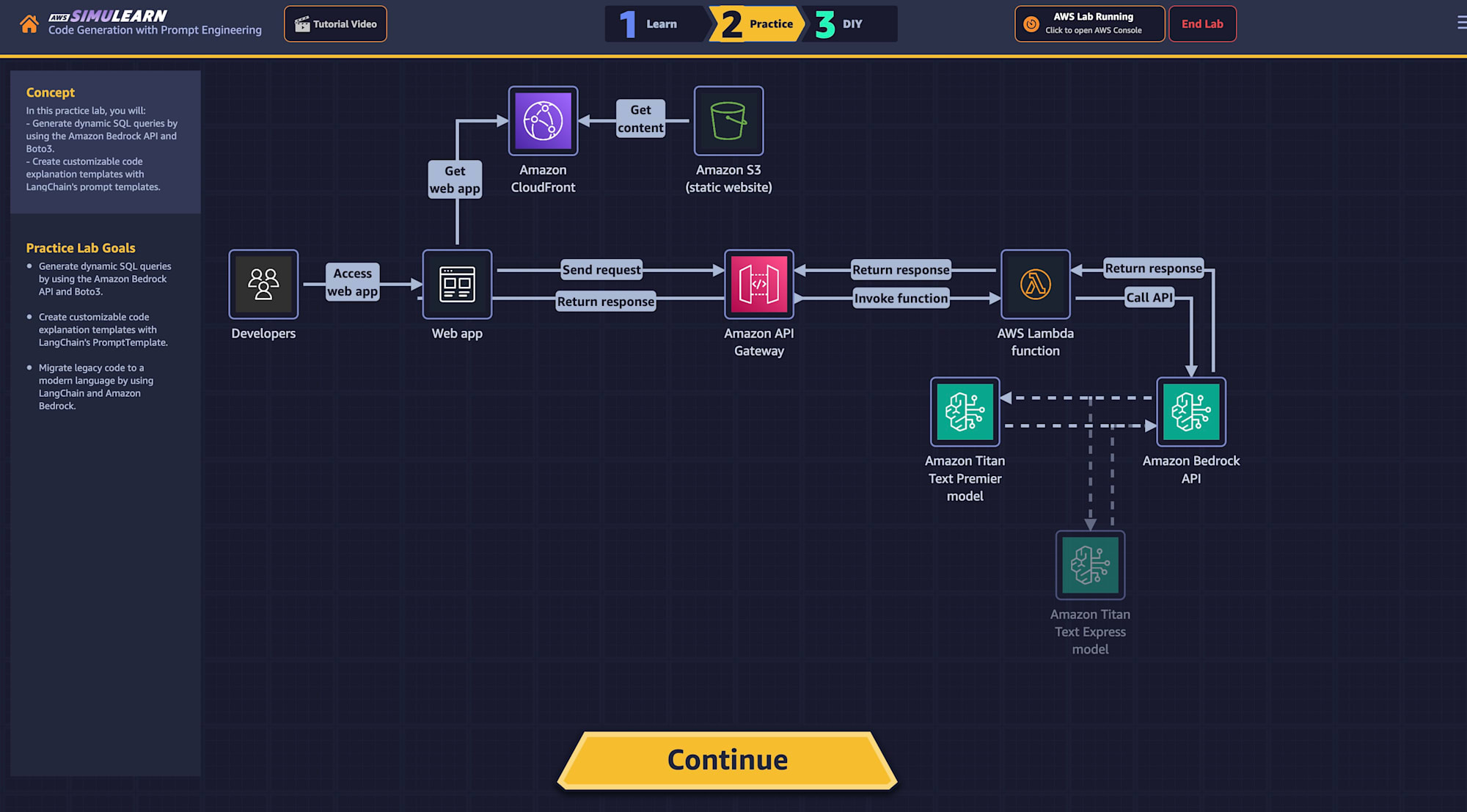Click 'Amazon Titan Text Premier model' caption
Image resolution: width=1467 pixels, height=812 pixels.
[x=965, y=478]
